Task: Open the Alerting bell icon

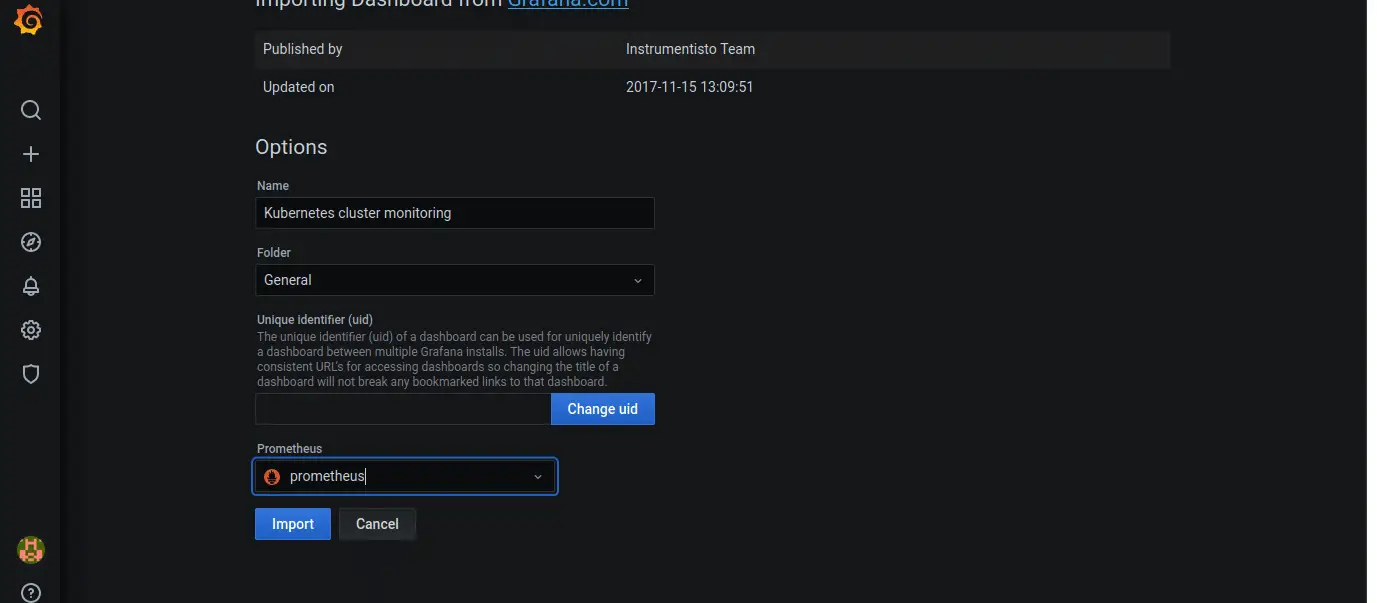Action: 29,285
